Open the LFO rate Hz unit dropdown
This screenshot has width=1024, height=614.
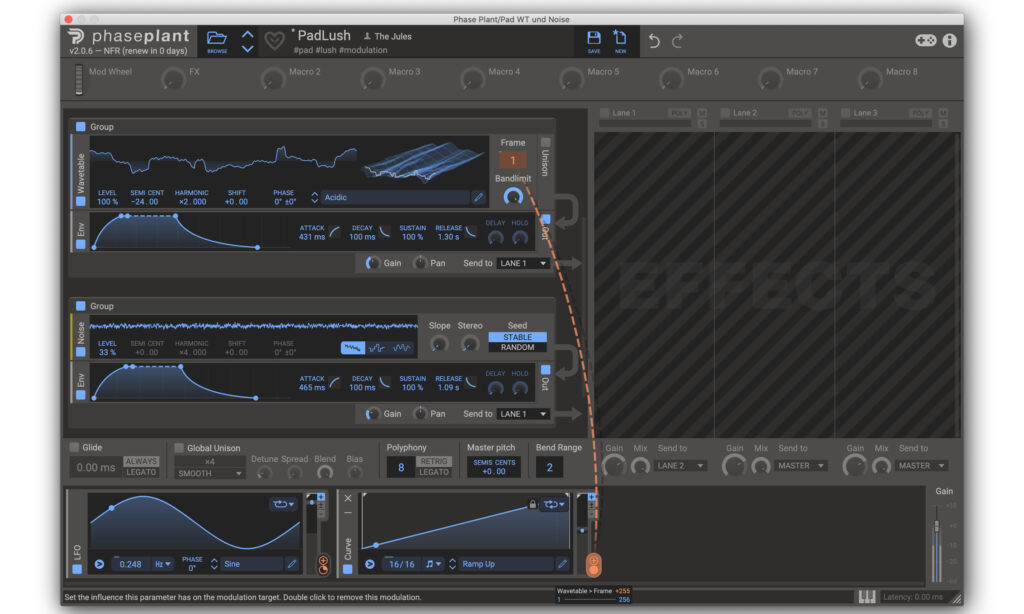[x=163, y=564]
